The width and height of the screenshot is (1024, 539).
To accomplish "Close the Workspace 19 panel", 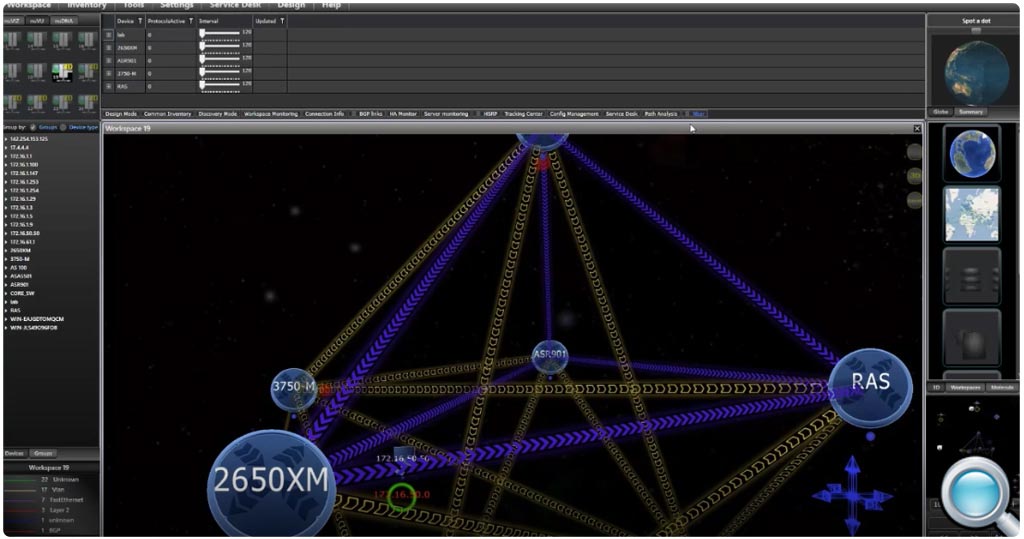I will [x=917, y=129].
